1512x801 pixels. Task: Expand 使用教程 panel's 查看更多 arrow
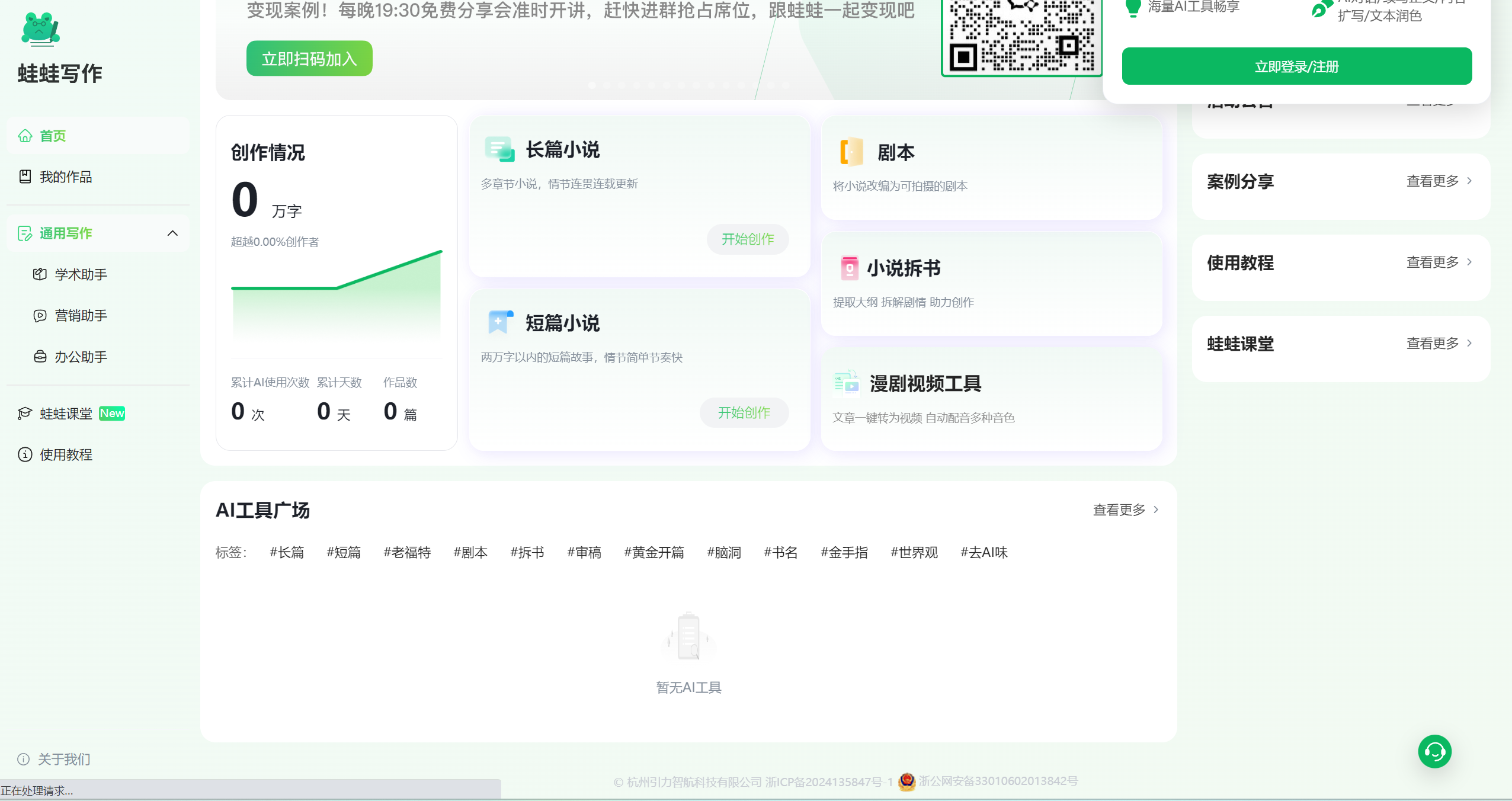[1468, 262]
